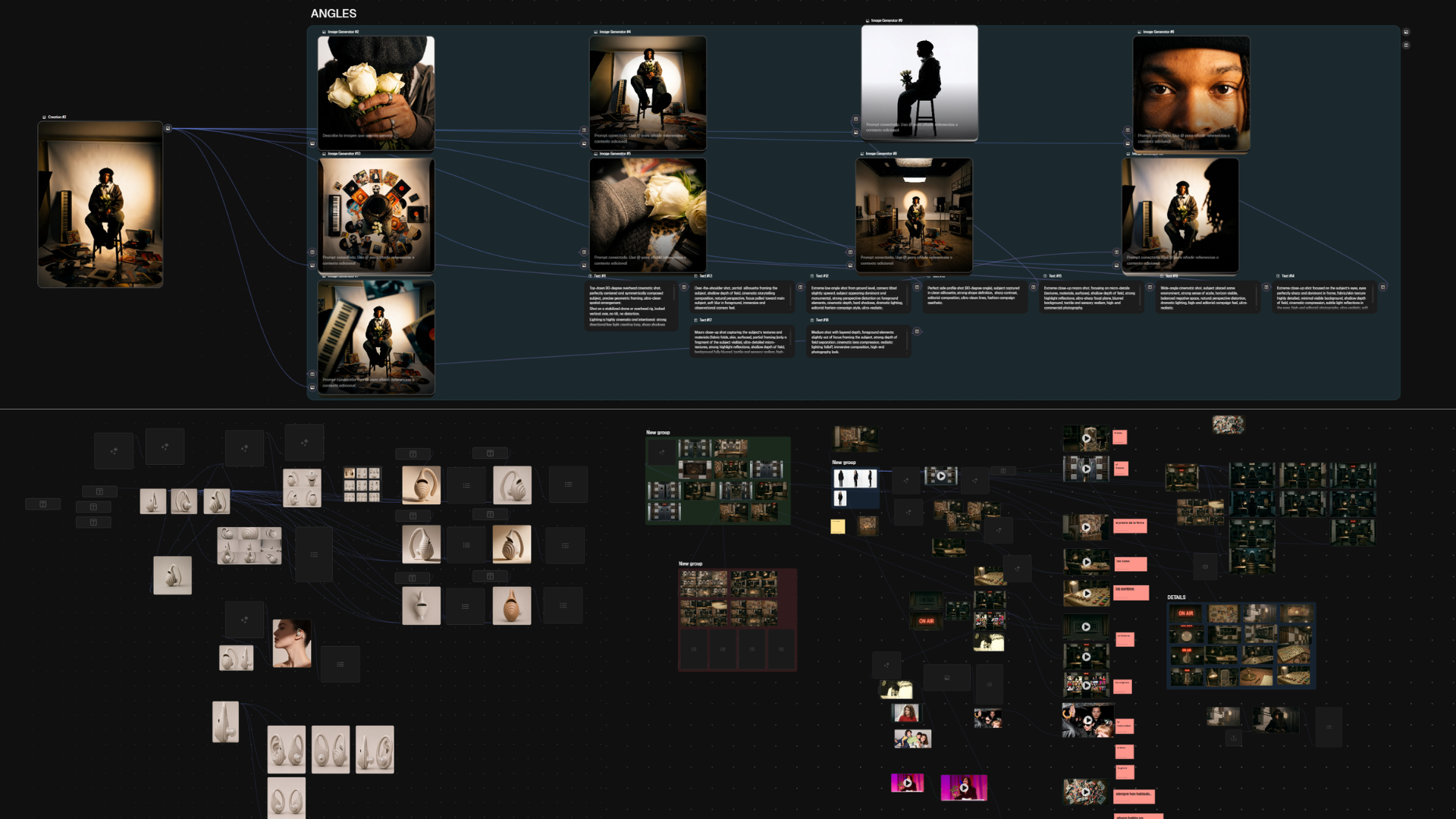The height and width of the screenshot is (819, 1456).
Task: Play the pink stage video with larger preview
Action: point(964,788)
